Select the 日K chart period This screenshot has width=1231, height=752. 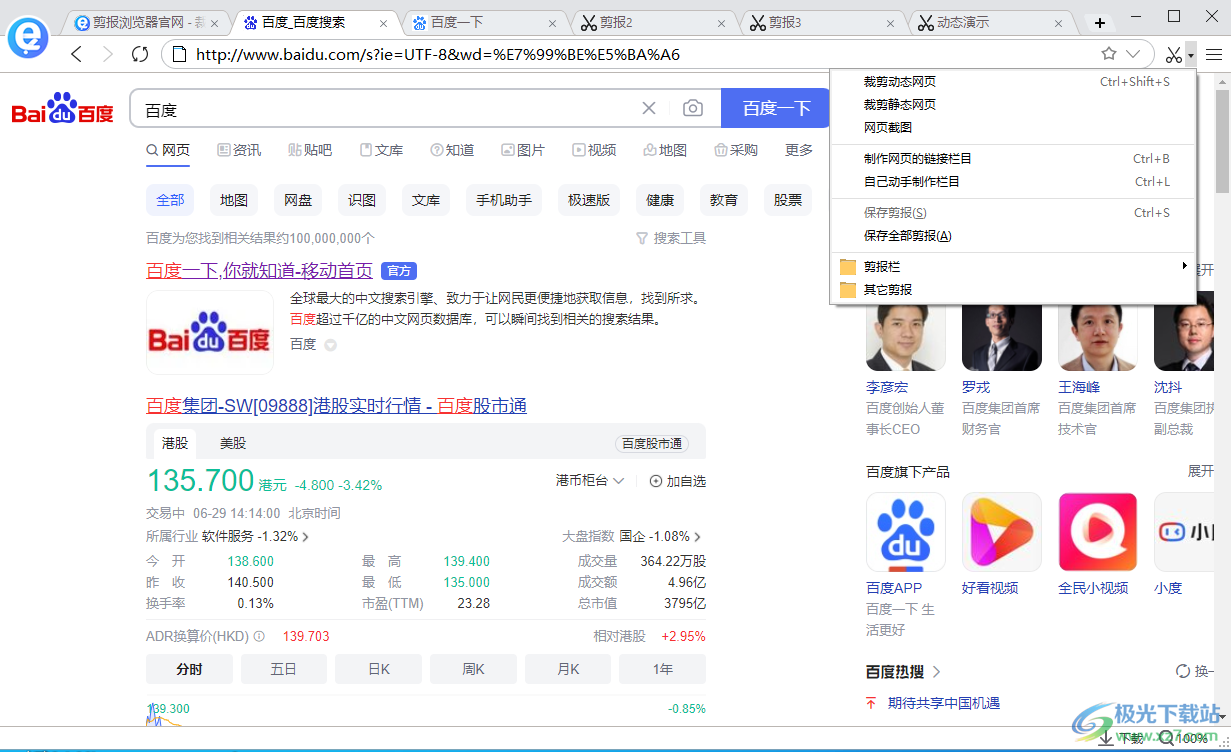tap(379, 669)
